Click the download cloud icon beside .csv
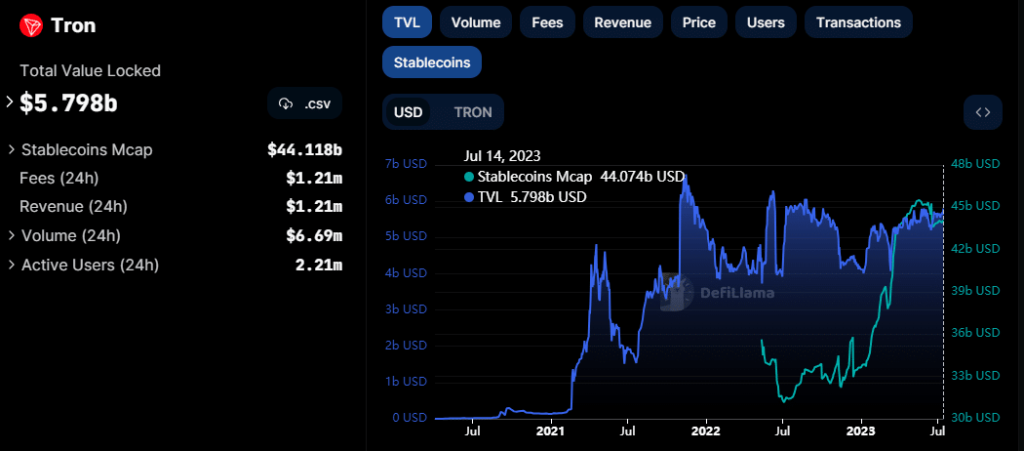Screen dimensions: 1024x451 285,103
